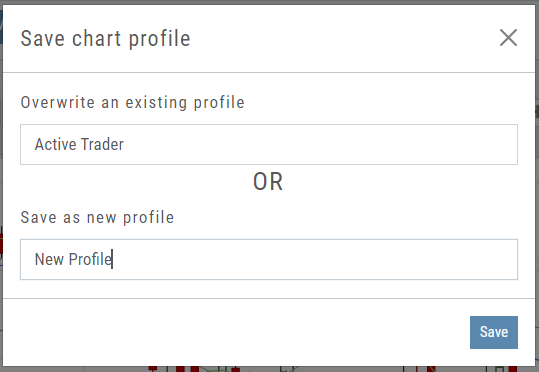Focus the New Profile name field

coord(269,259)
